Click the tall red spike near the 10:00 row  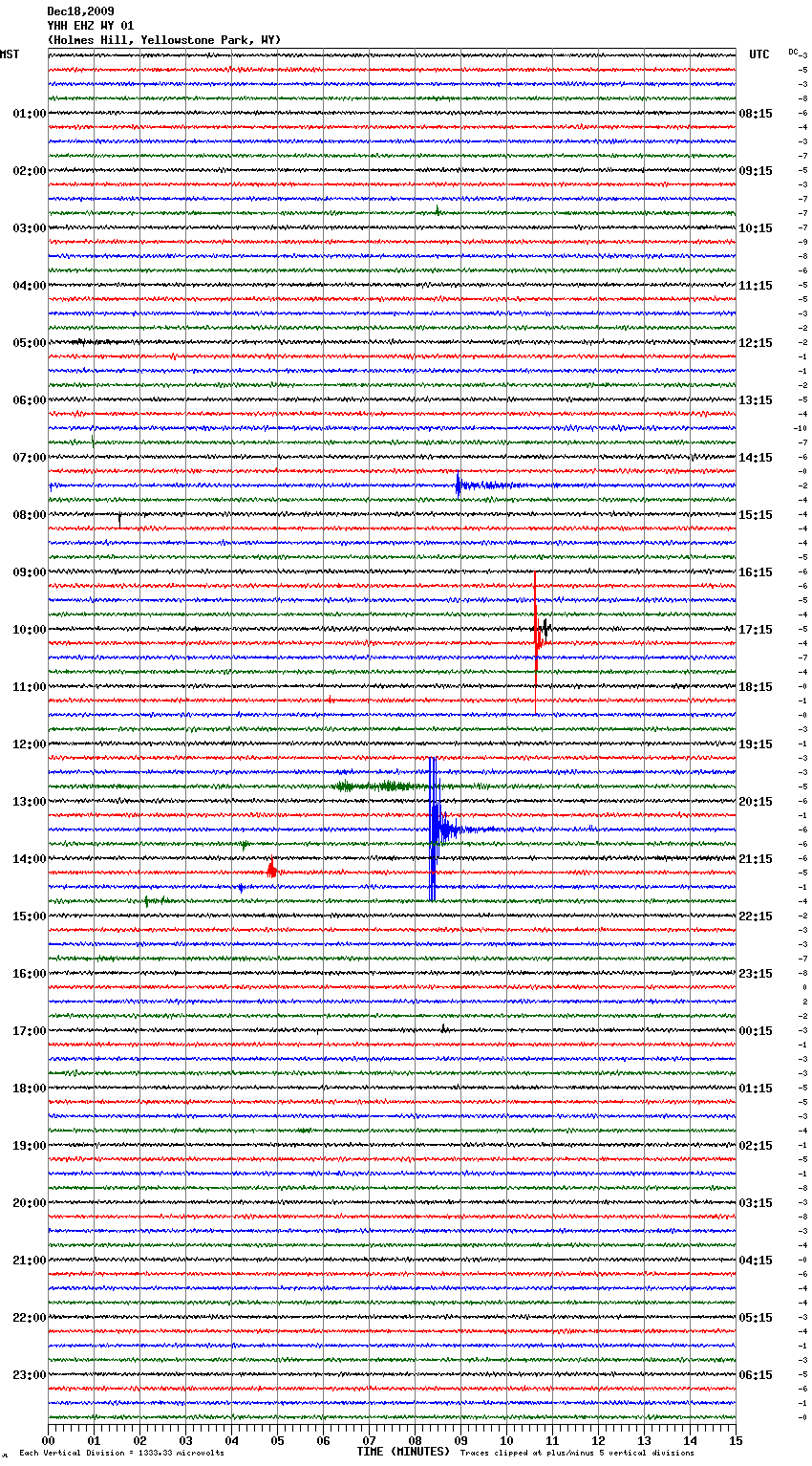point(536,642)
